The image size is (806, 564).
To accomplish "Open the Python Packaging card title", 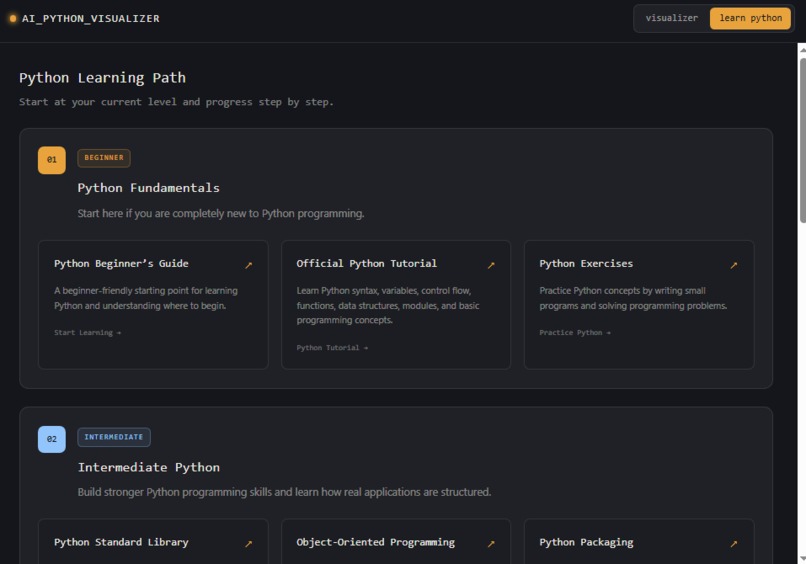I will 586,542.
